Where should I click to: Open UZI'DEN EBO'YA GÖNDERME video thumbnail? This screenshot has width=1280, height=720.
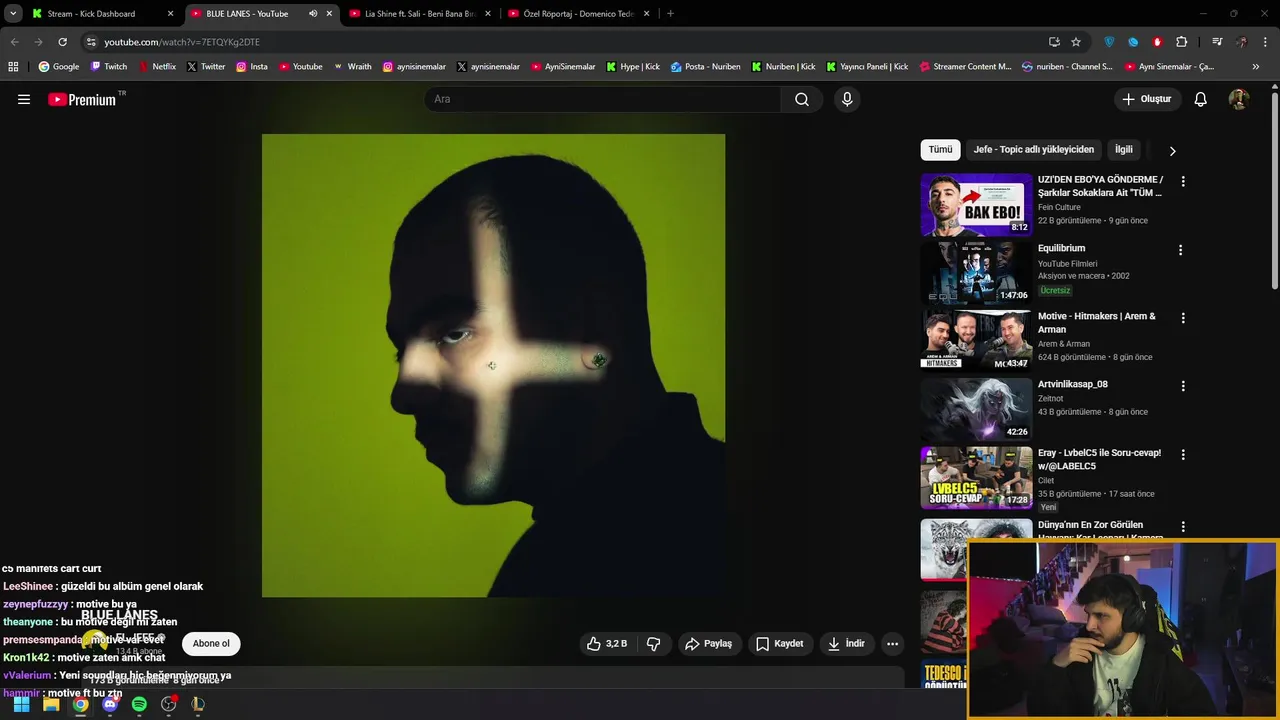(x=976, y=205)
